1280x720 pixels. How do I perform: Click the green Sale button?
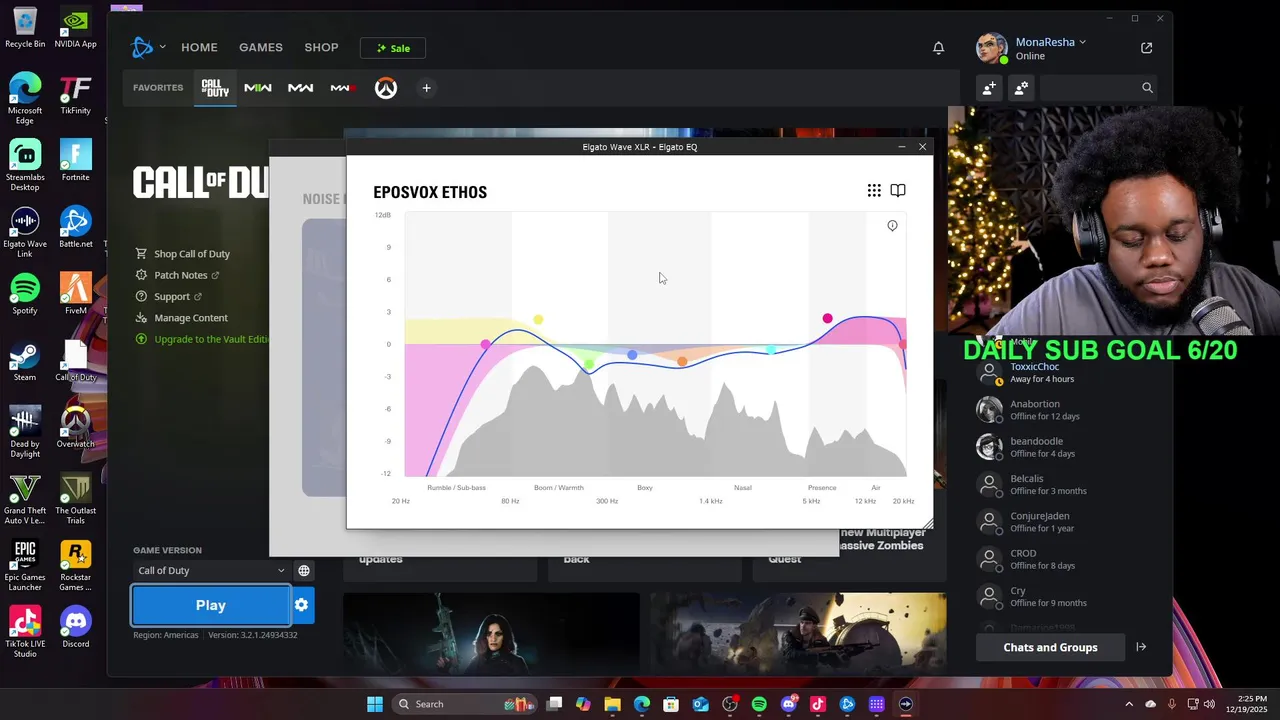click(393, 48)
